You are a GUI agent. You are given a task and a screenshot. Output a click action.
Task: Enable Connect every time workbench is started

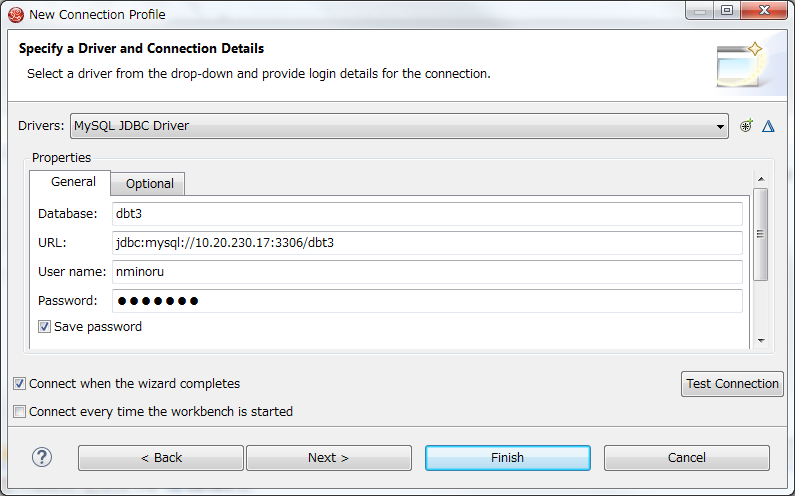coord(19,411)
